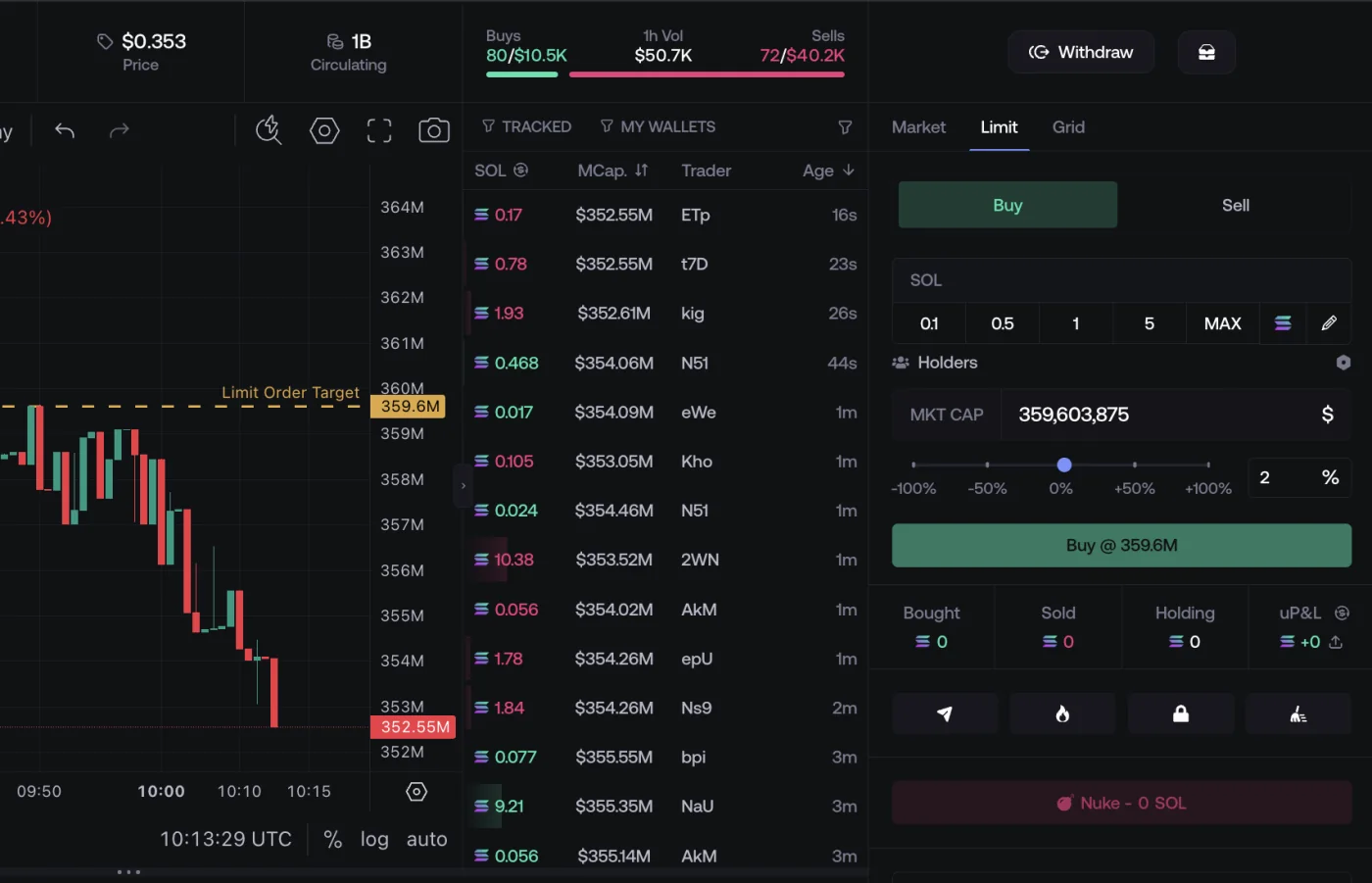Click the paper plane icon button
1372x883 pixels.
click(945, 713)
